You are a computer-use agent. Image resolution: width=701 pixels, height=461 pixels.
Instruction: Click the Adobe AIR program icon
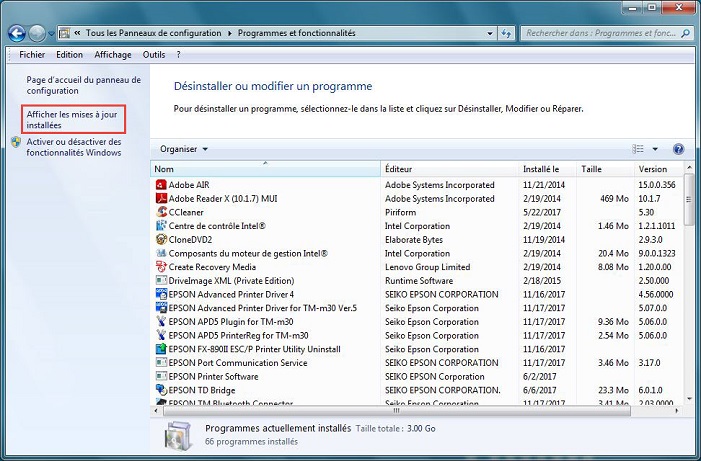point(161,185)
